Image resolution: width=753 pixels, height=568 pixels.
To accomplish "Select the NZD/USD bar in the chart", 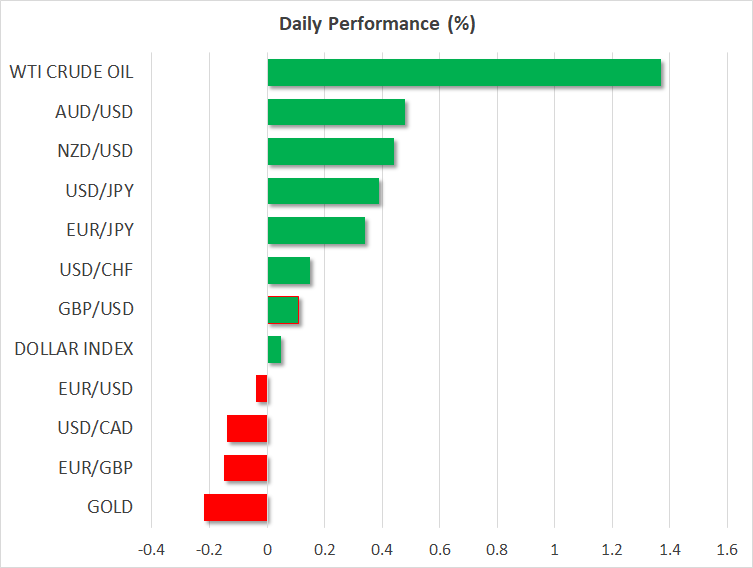I will point(331,152).
